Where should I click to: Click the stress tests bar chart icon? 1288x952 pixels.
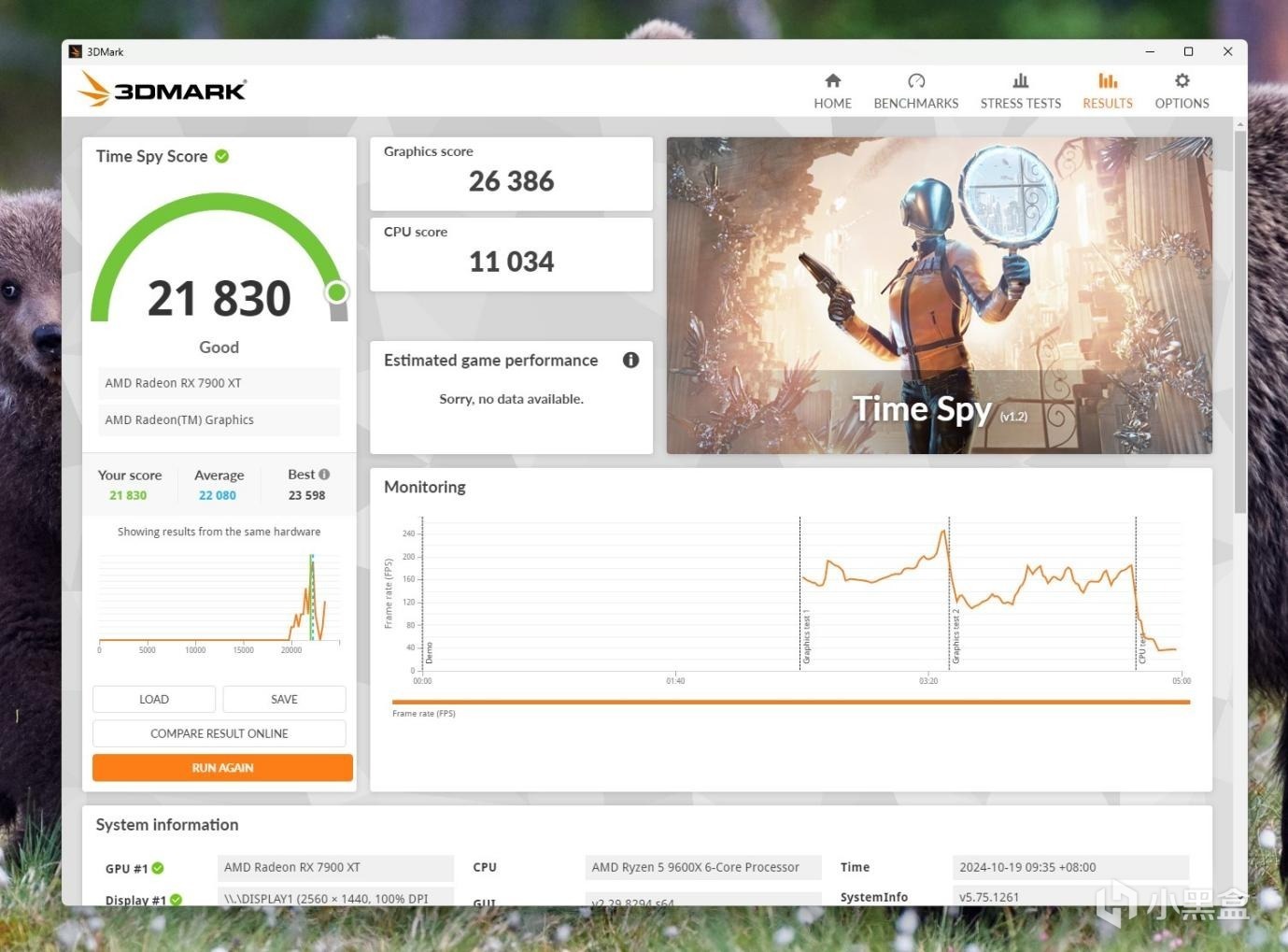pyautogui.click(x=1021, y=80)
